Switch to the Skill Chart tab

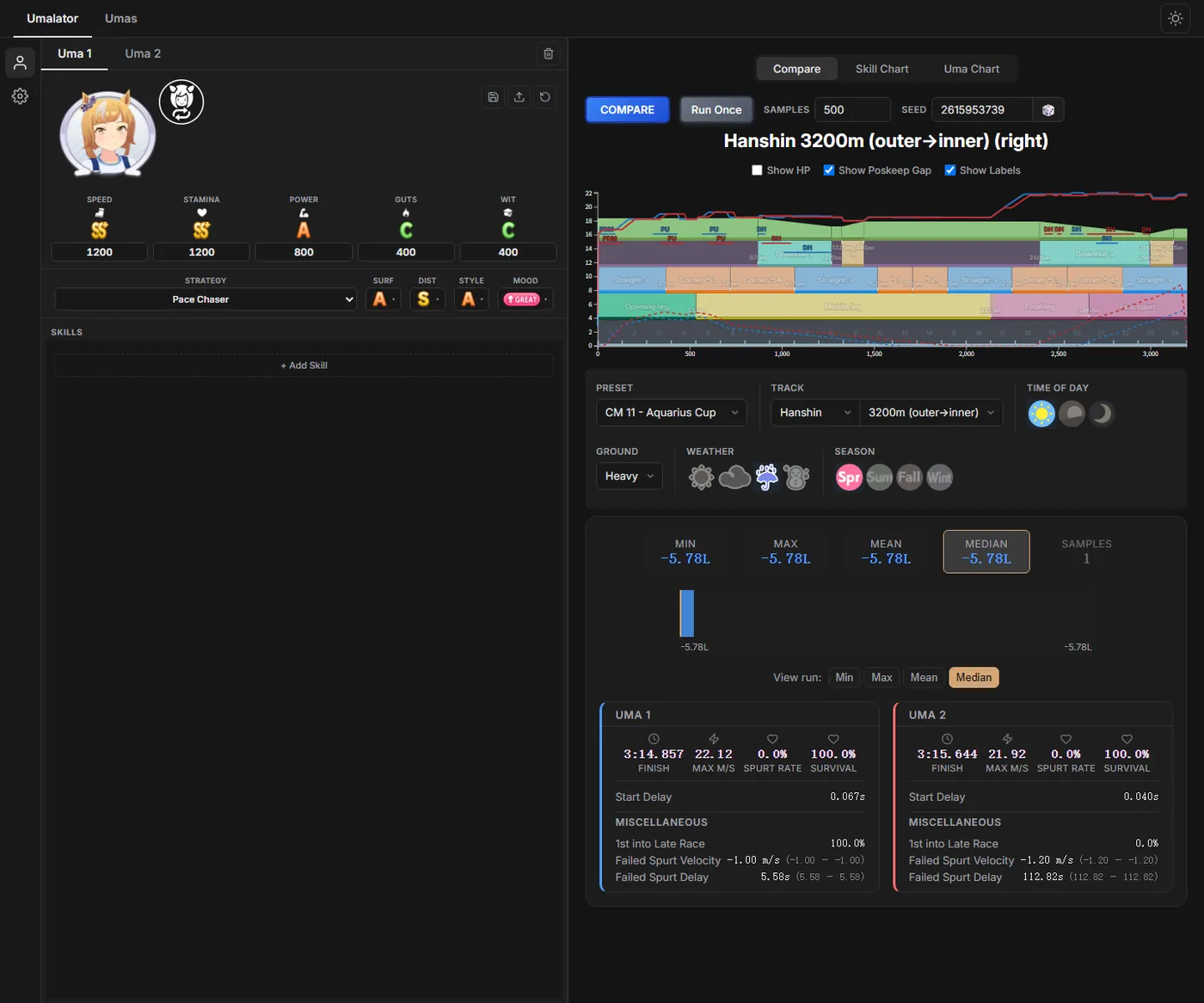point(881,69)
